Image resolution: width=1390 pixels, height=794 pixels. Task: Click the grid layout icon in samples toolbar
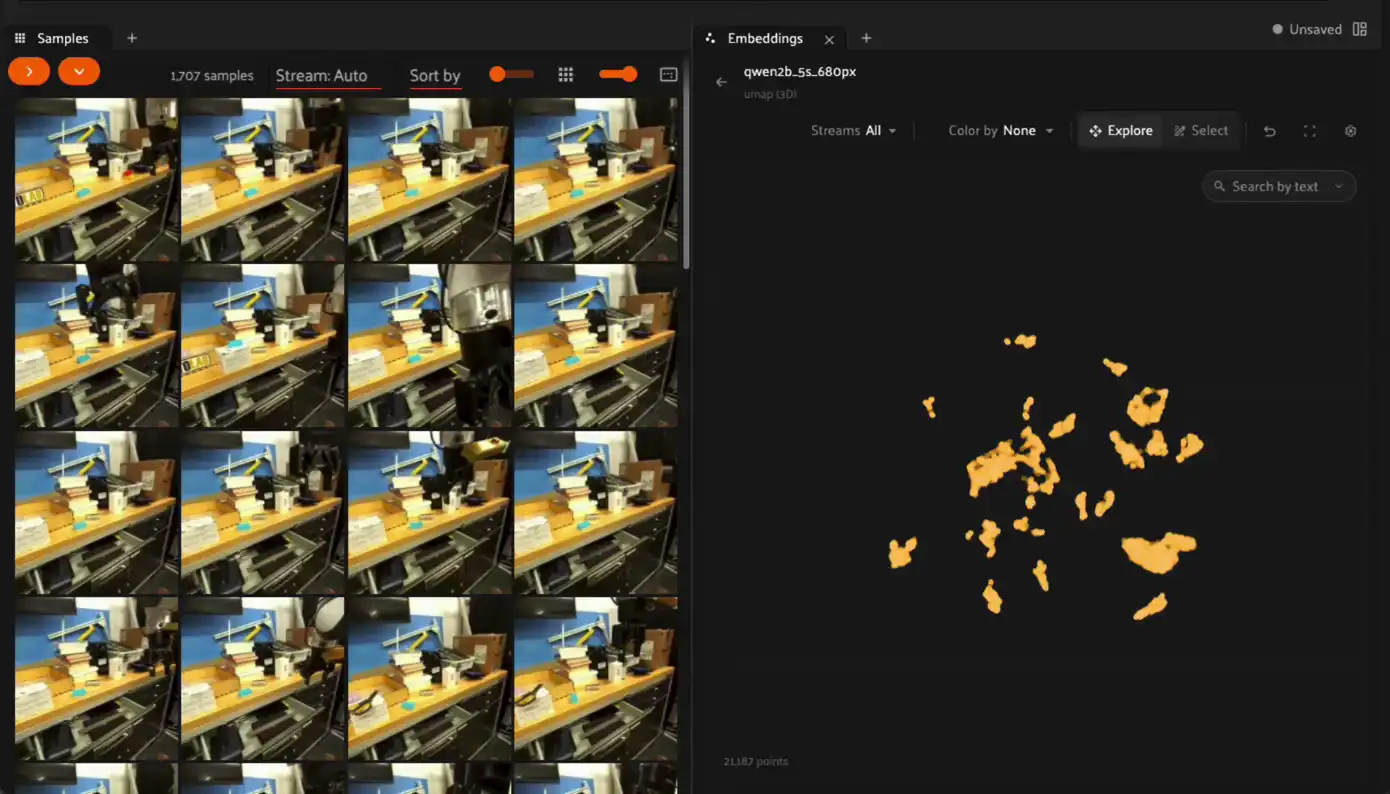pyautogui.click(x=566, y=75)
